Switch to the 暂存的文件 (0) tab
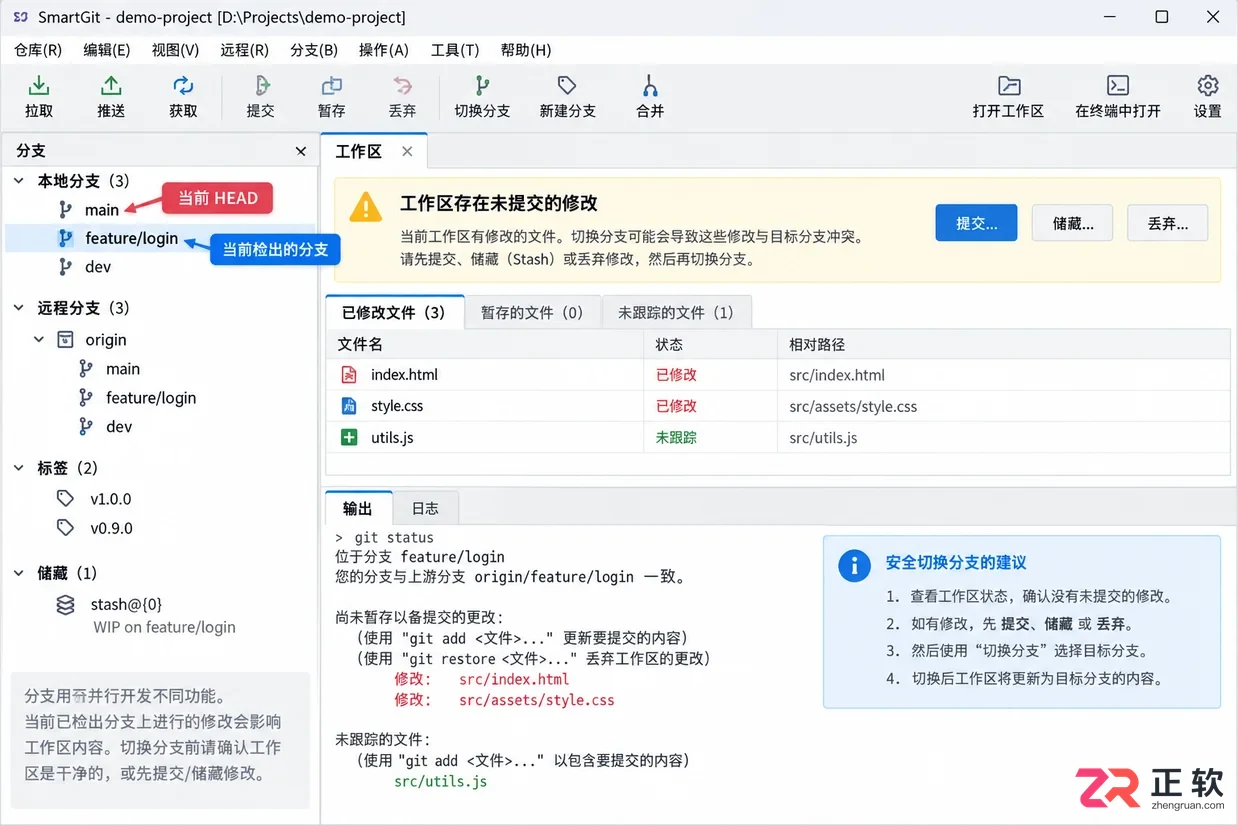Screen dimensions: 1238x825 pos(532,312)
